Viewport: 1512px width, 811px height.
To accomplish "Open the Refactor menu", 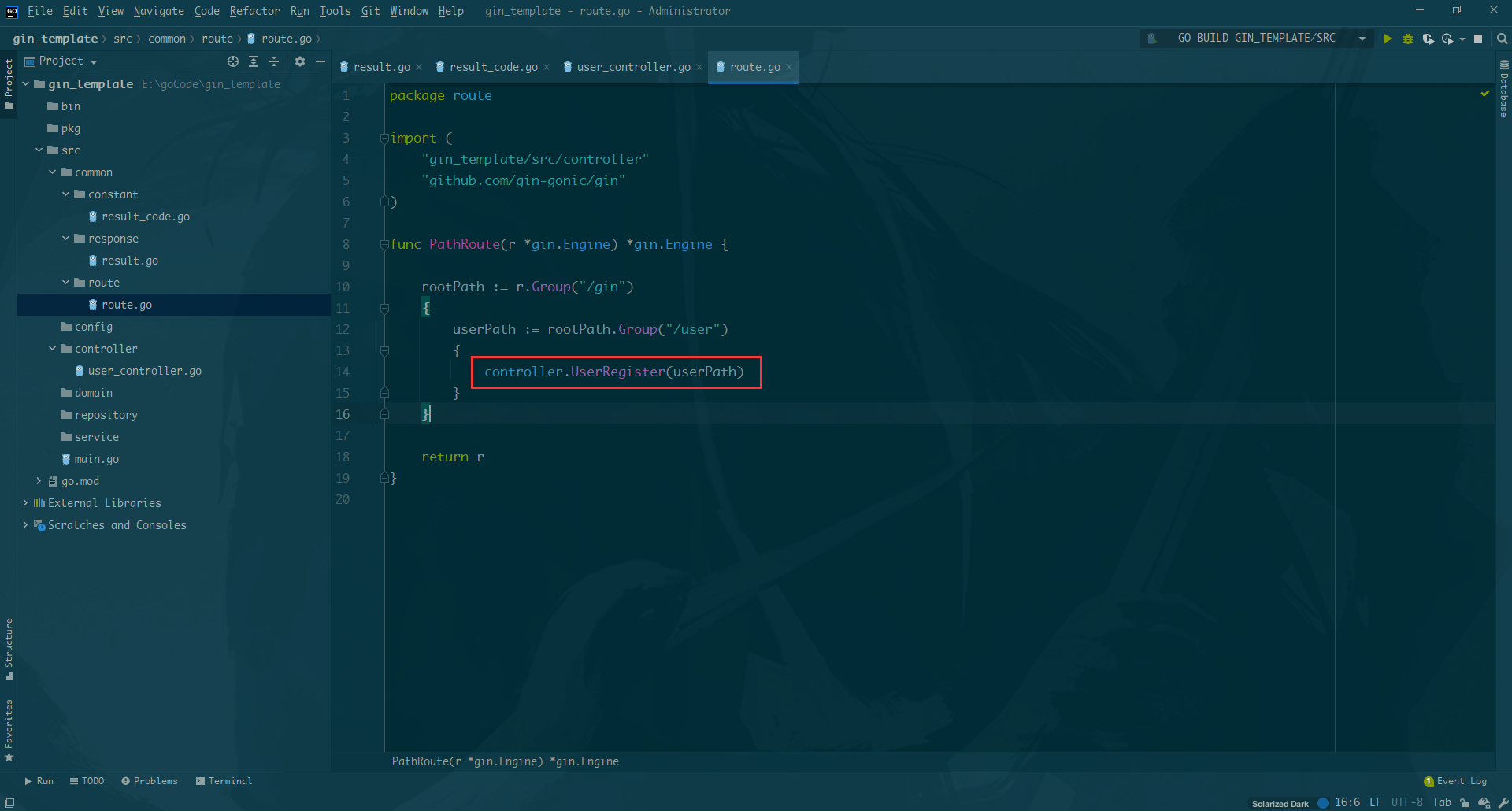I will 254,11.
